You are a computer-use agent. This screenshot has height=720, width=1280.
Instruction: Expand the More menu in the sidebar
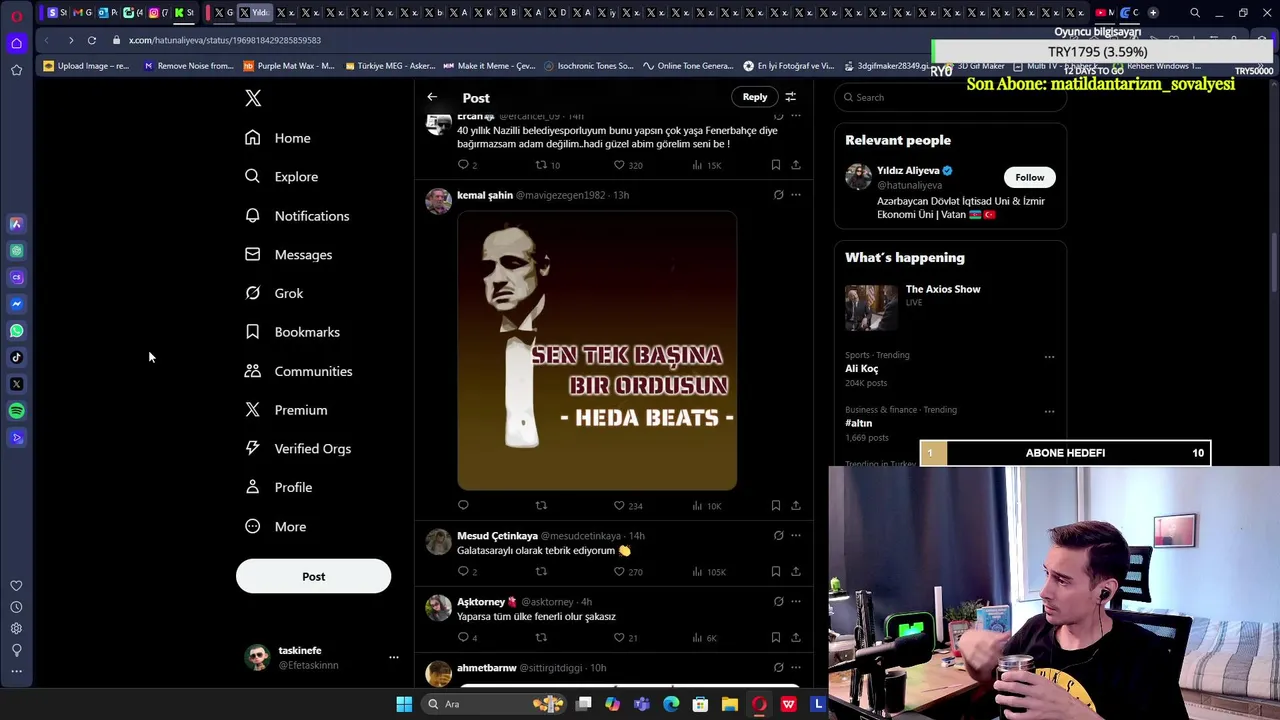click(275, 527)
